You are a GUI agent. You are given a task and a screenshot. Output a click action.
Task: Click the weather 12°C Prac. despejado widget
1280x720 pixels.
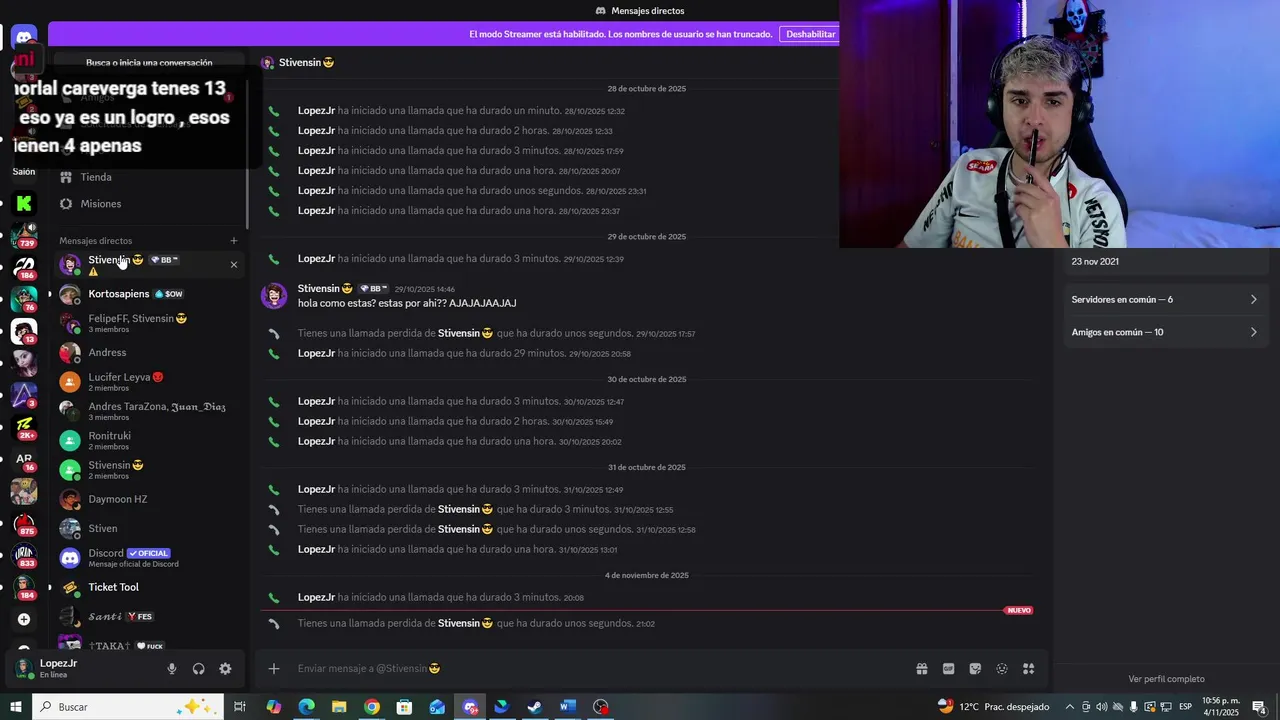[993, 707]
